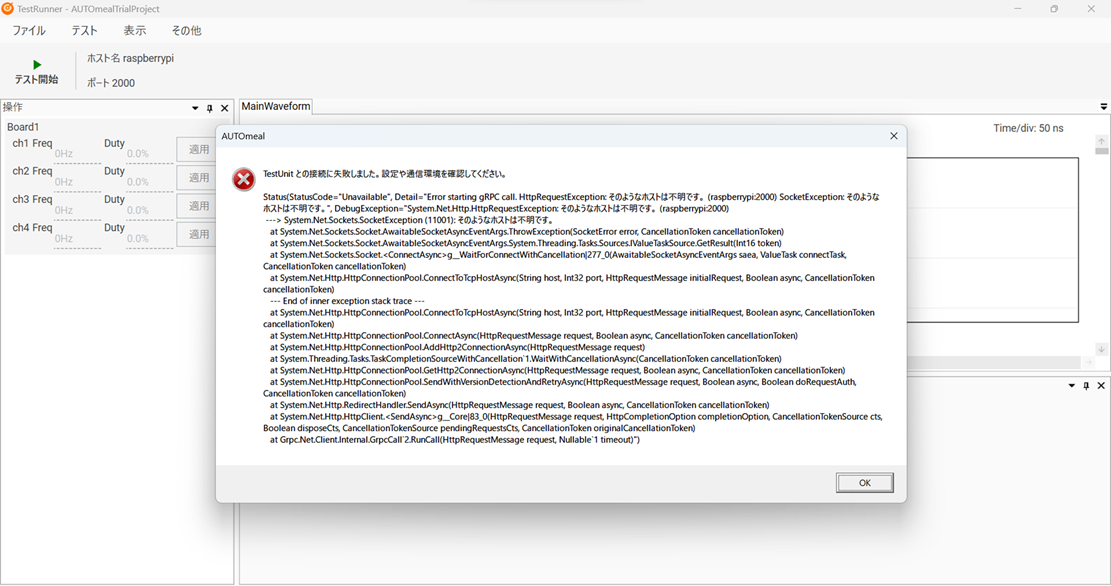Close the AUTOmeal error dialog with X

[893, 136]
